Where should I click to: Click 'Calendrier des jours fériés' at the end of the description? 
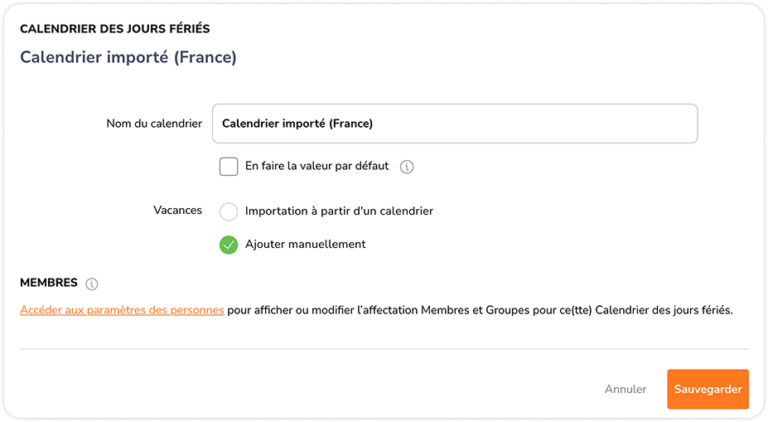click(x=664, y=310)
